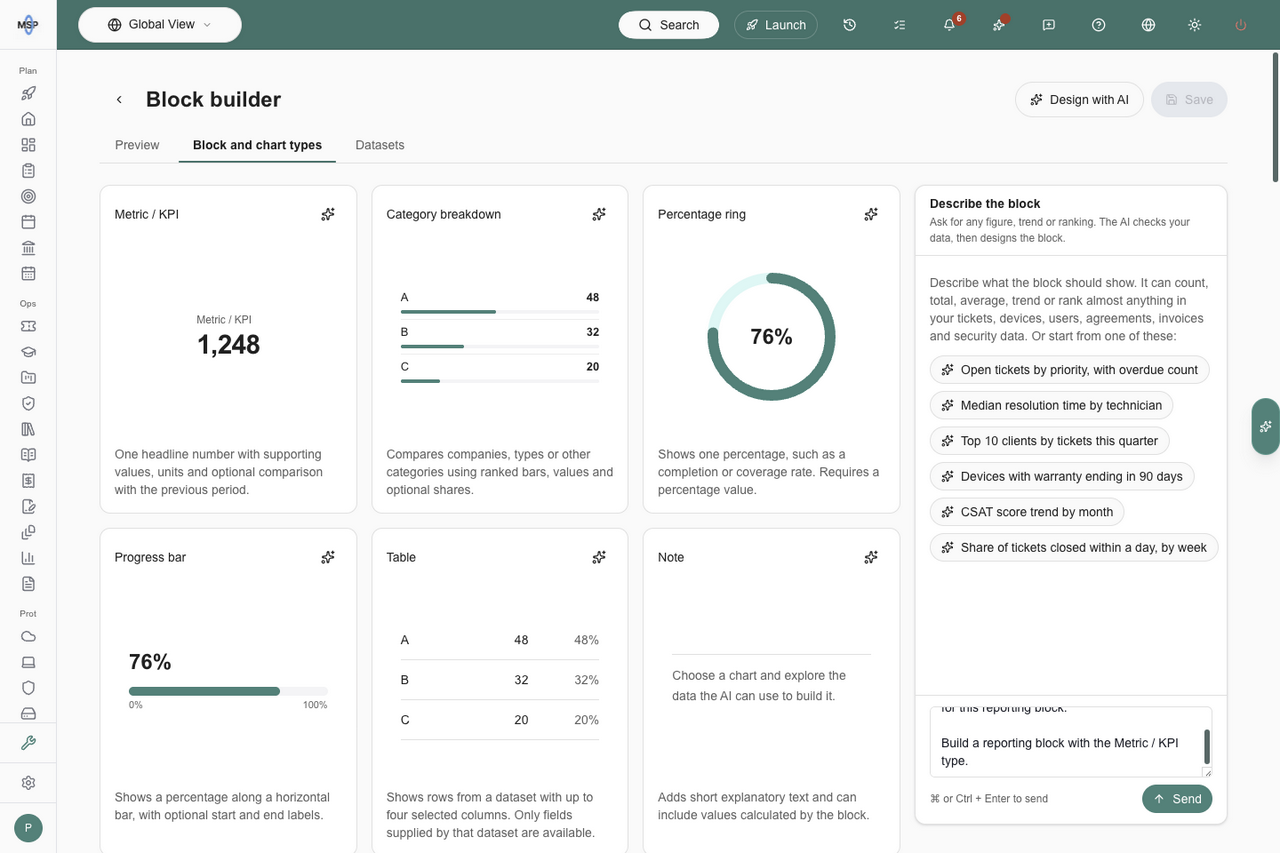Open the bar chart reports icon in sidebar

click(28, 558)
